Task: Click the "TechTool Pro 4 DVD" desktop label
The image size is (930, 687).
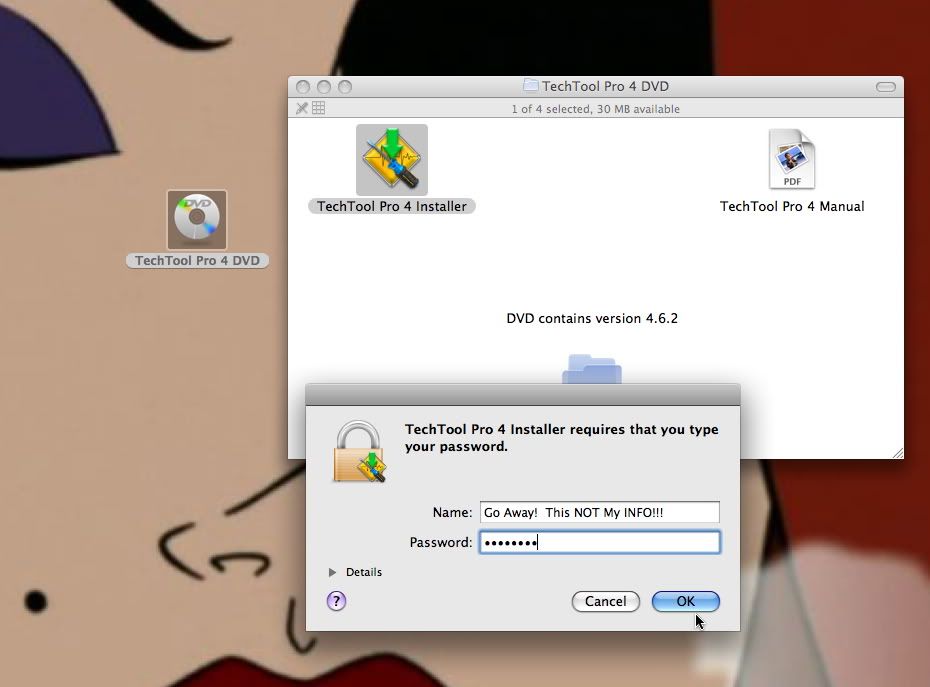Action: [197, 260]
